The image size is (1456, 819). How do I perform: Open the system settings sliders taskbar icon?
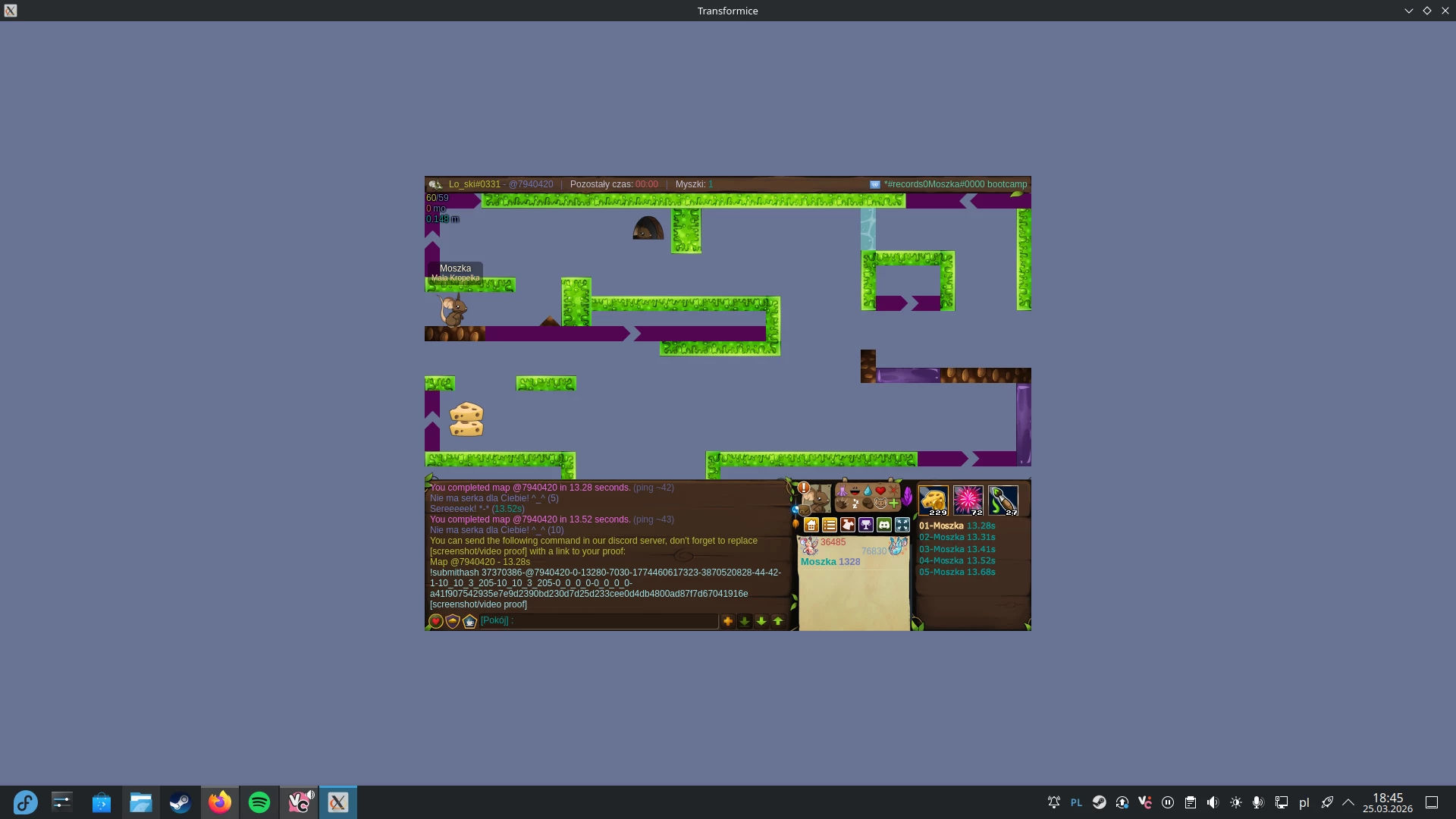pyautogui.click(x=62, y=802)
